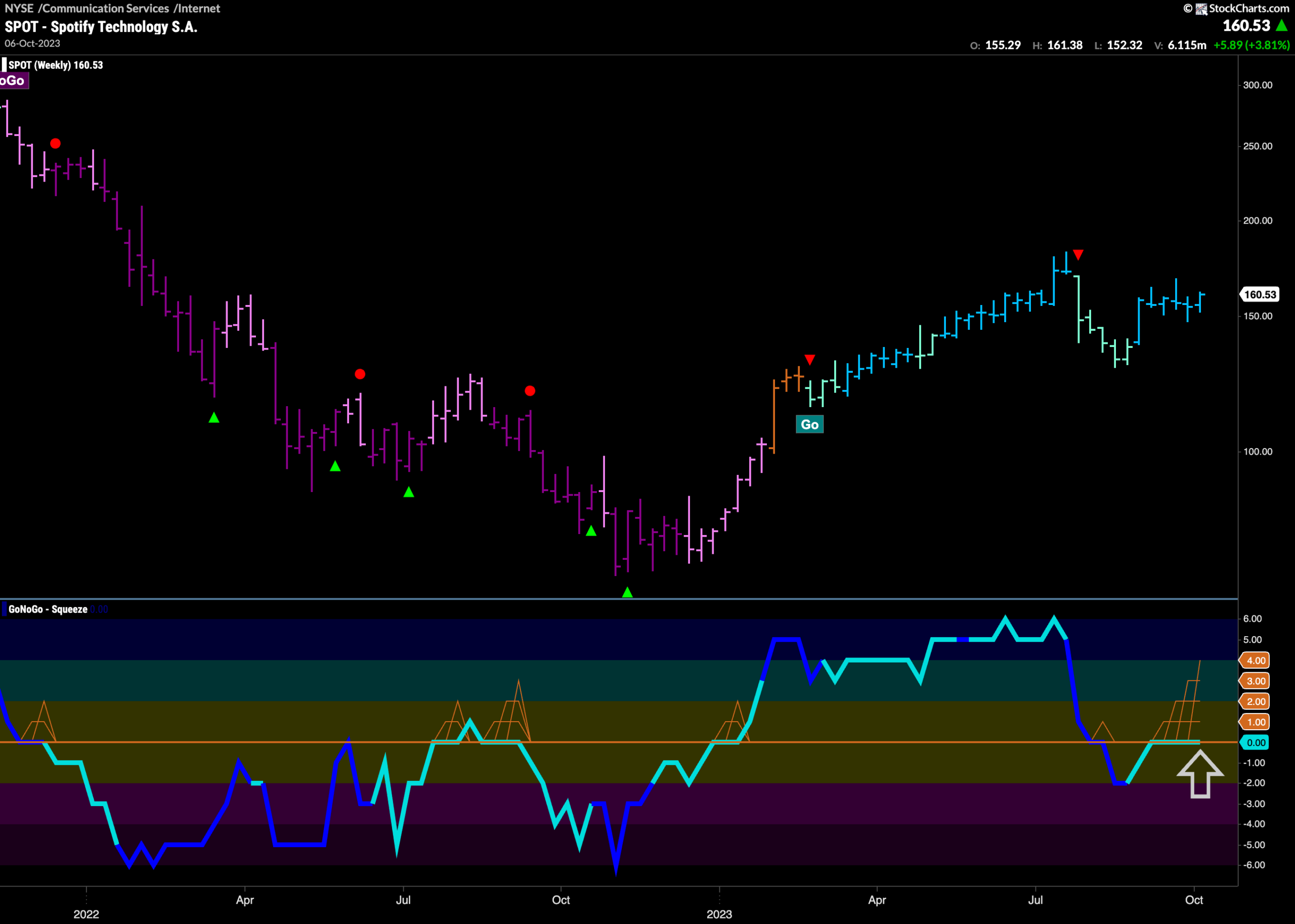Click the SPOT - Spotify Technology S.A. title
Image resolution: width=1295 pixels, height=924 pixels.
coord(101,27)
